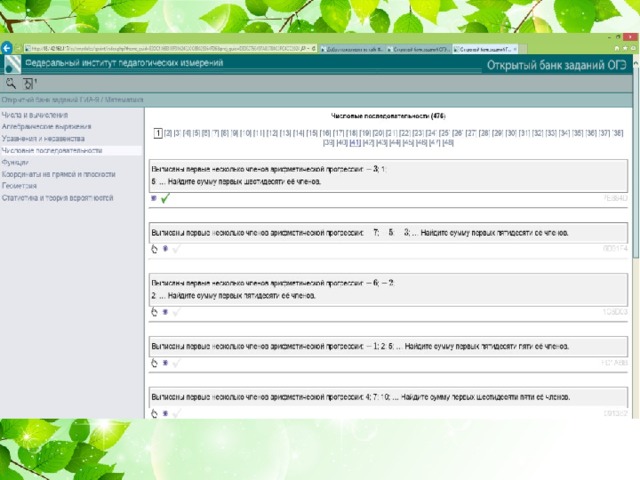Screen dimensions: 640x480
Task: Click the blue dot icon under the −3; 1; 5 task
Action: (154, 198)
